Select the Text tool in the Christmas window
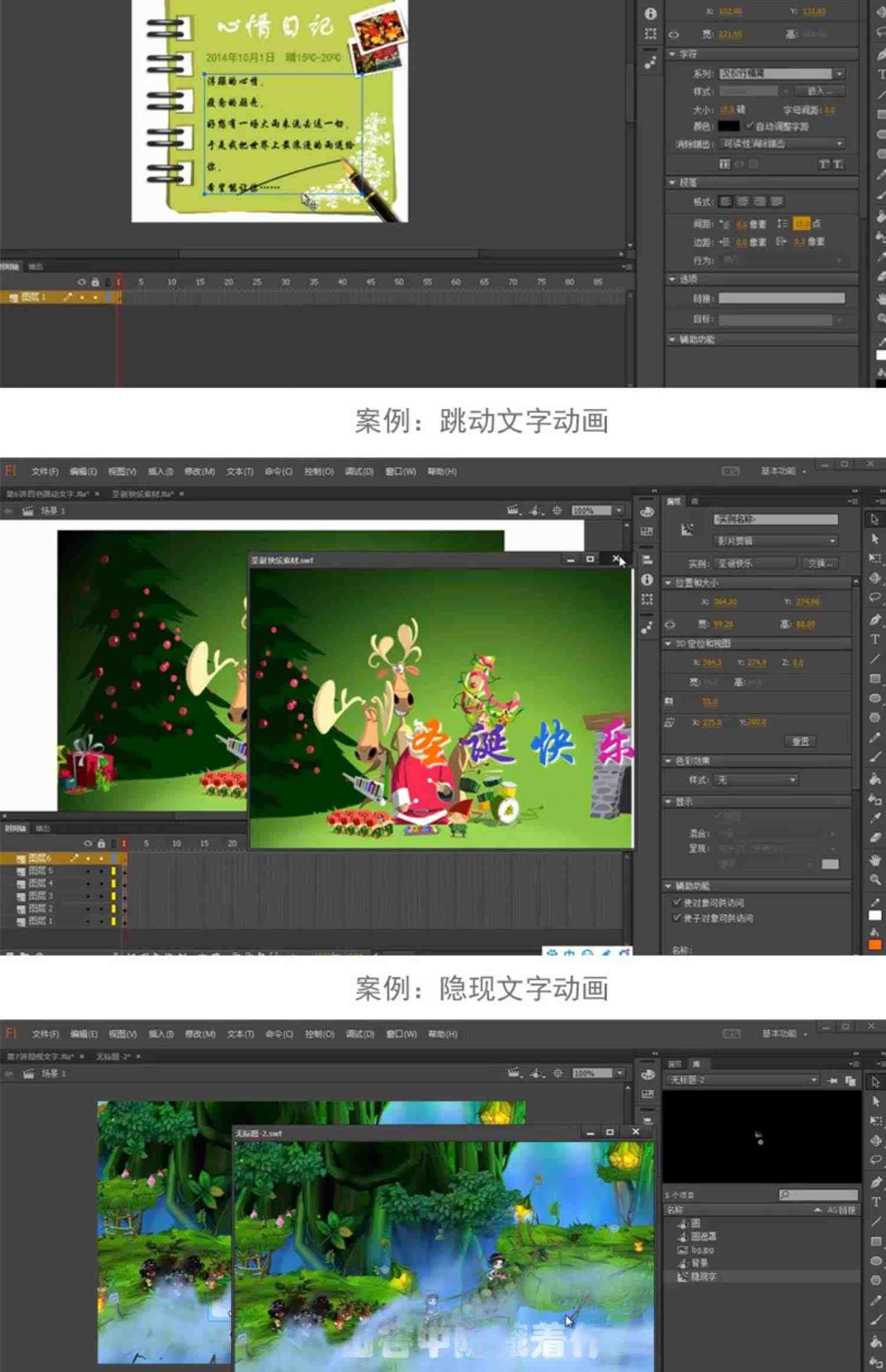Image resolution: width=886 pixels, height=1372 pixels. point(875,639)
